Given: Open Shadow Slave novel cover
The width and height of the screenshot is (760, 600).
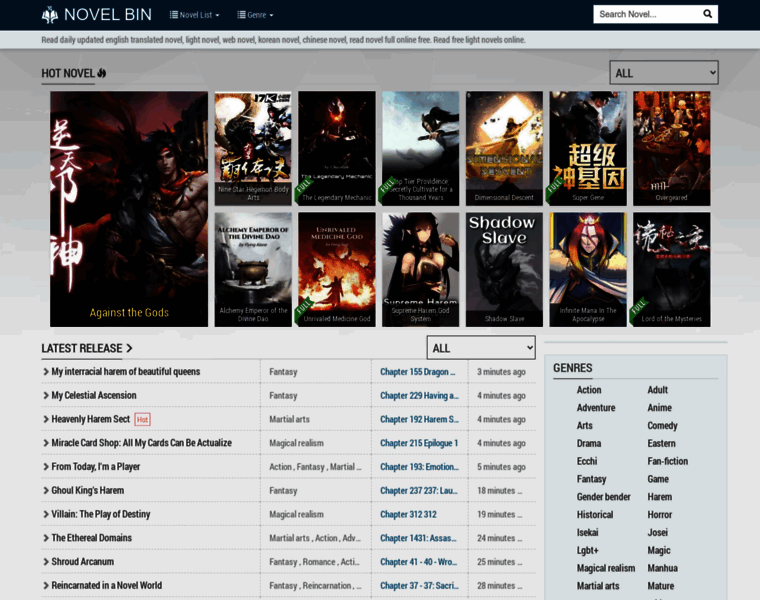Looking at the screenshot, I should [x=504, y=269].
